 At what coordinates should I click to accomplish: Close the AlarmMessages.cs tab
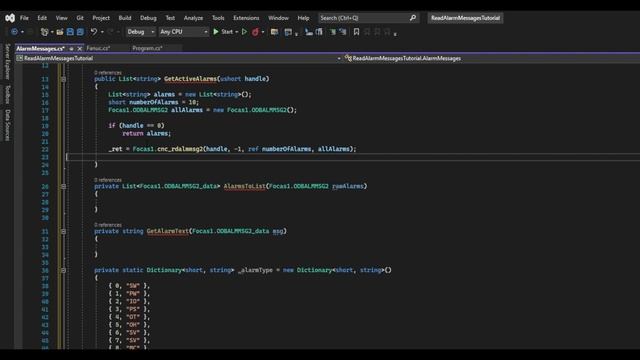pyautogui.click(x=80, y=49)
